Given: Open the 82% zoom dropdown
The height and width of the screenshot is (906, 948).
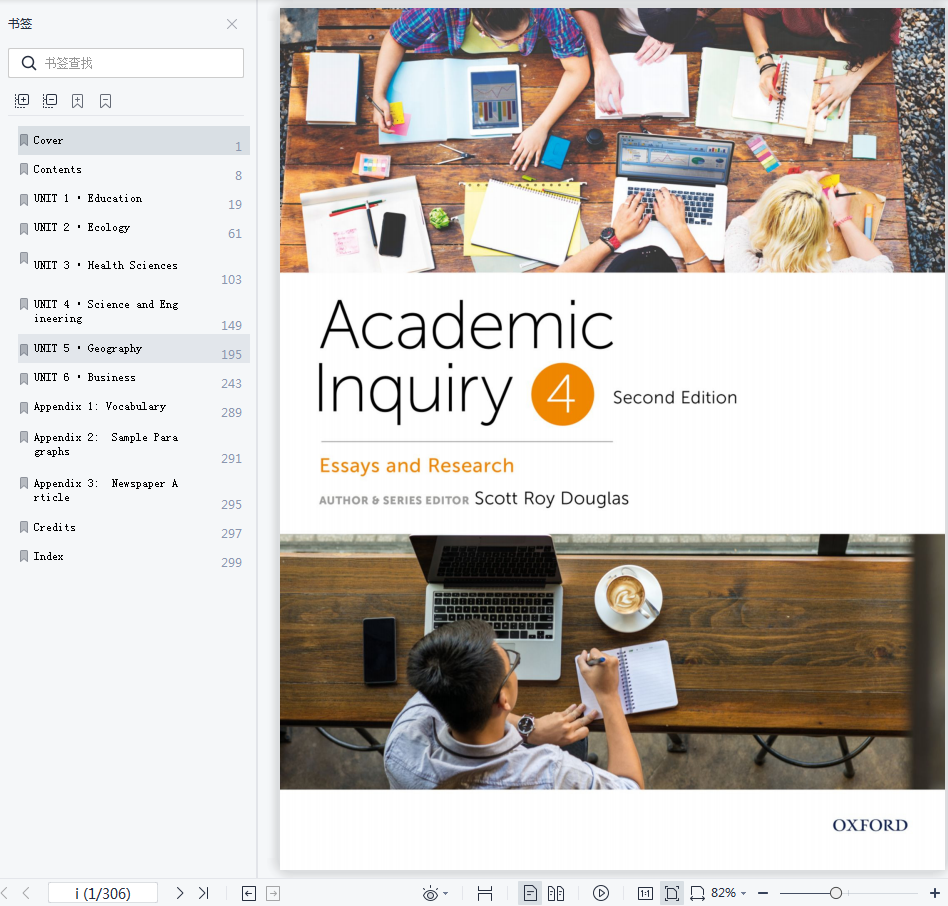Looking at the screenshot, I should point(729,893).
